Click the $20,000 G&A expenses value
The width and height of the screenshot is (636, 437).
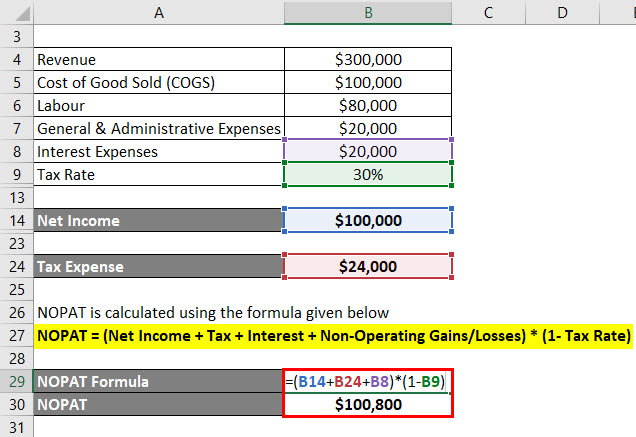pos(368,129)
